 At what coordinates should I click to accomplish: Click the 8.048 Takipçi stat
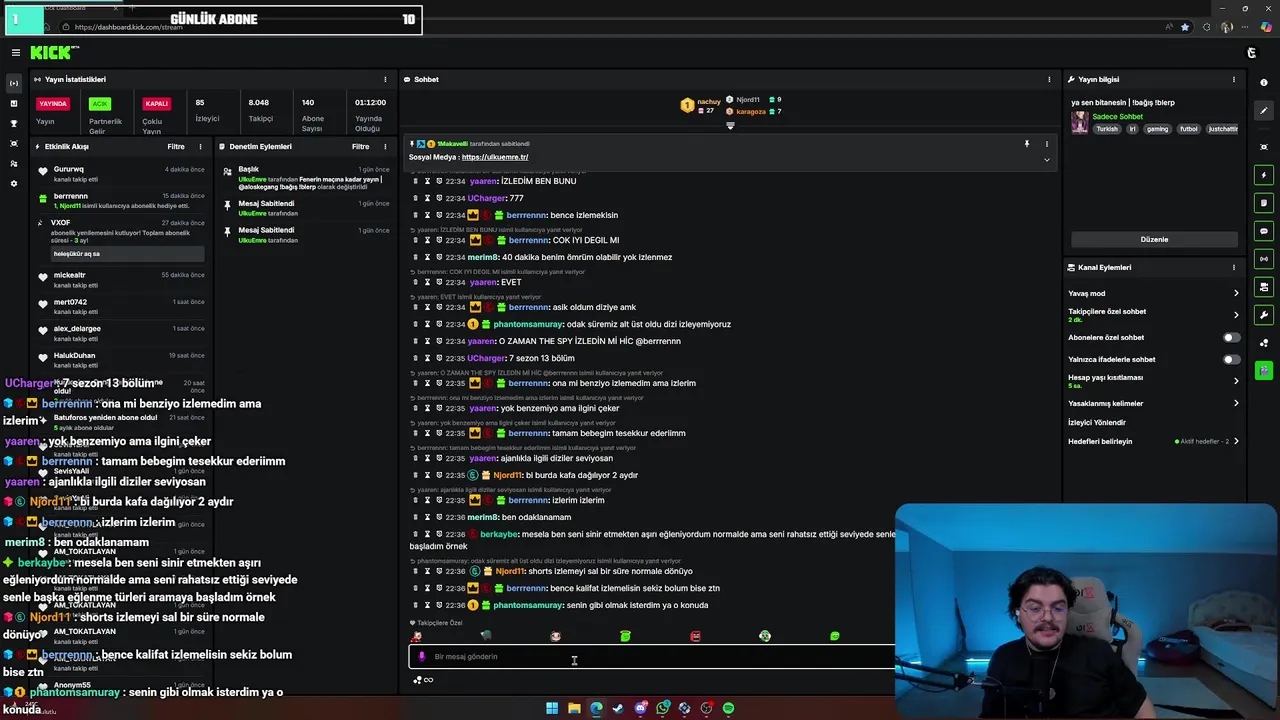[260, 109]
